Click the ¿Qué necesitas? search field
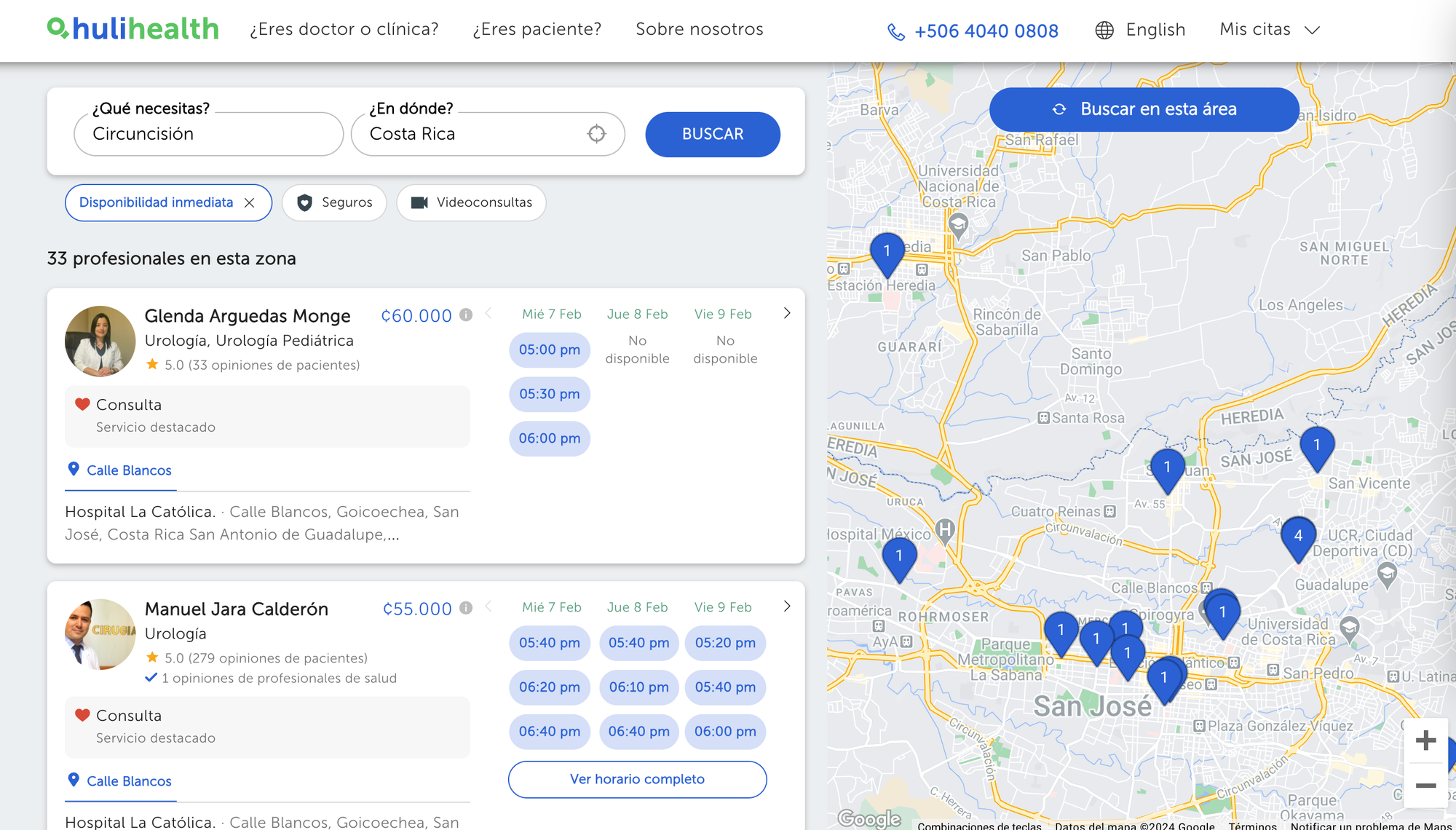This screenshot has width=1456, height=830. 208,134
